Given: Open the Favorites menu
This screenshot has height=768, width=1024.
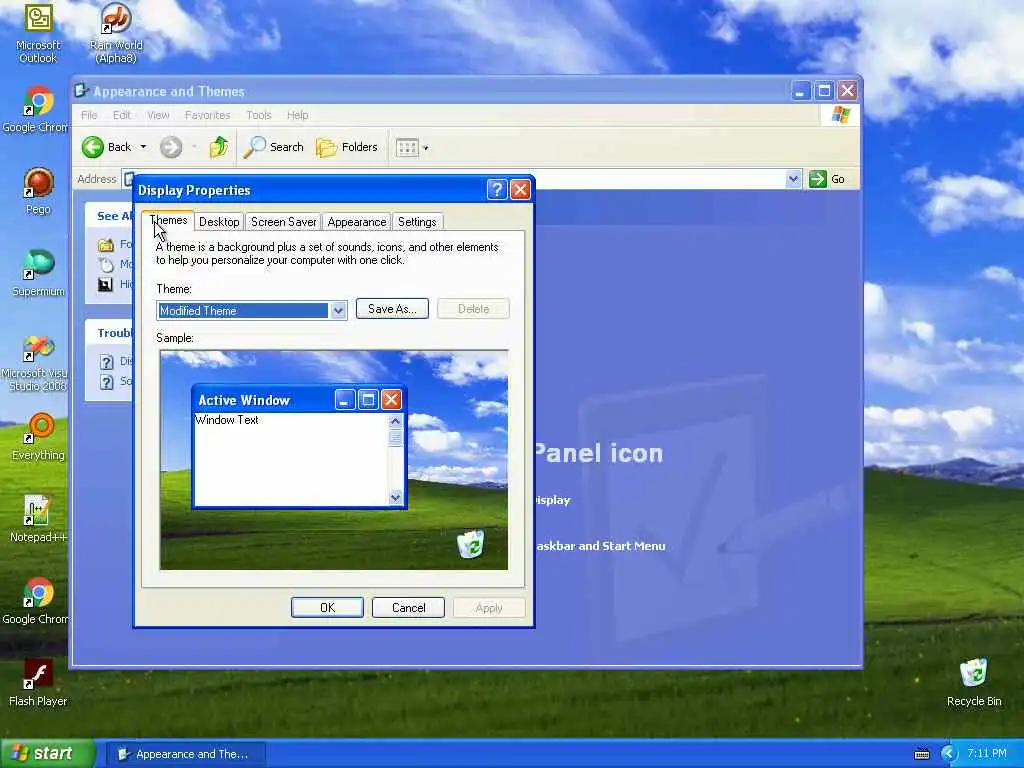Looking at the screenshot, I should click(x=208, y=116).
